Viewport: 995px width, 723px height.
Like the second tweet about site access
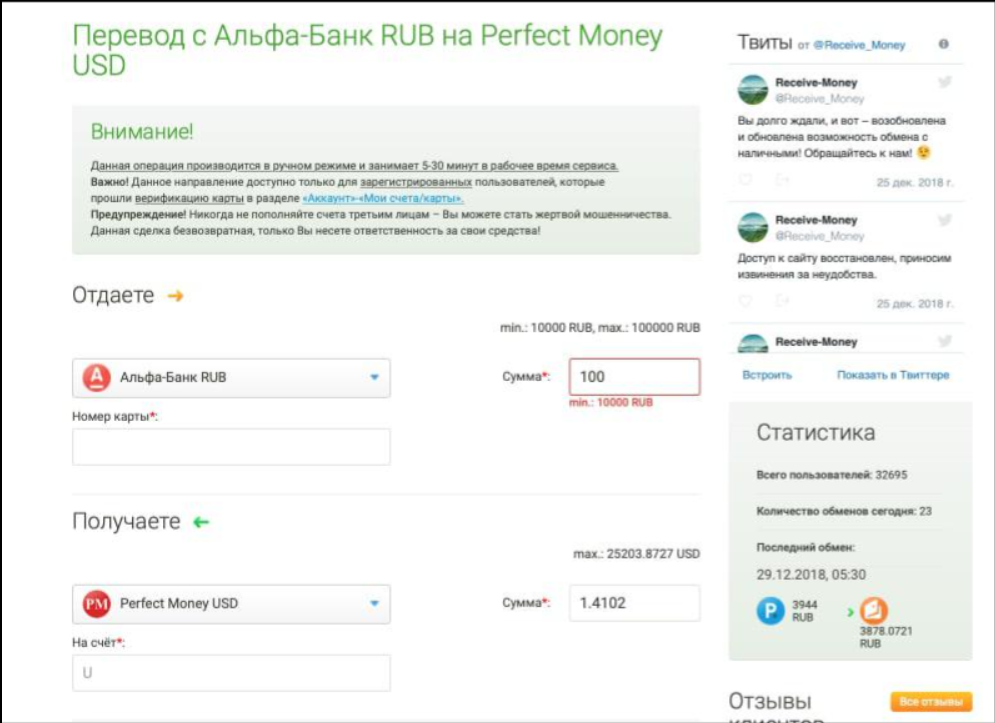coord(745,300)
